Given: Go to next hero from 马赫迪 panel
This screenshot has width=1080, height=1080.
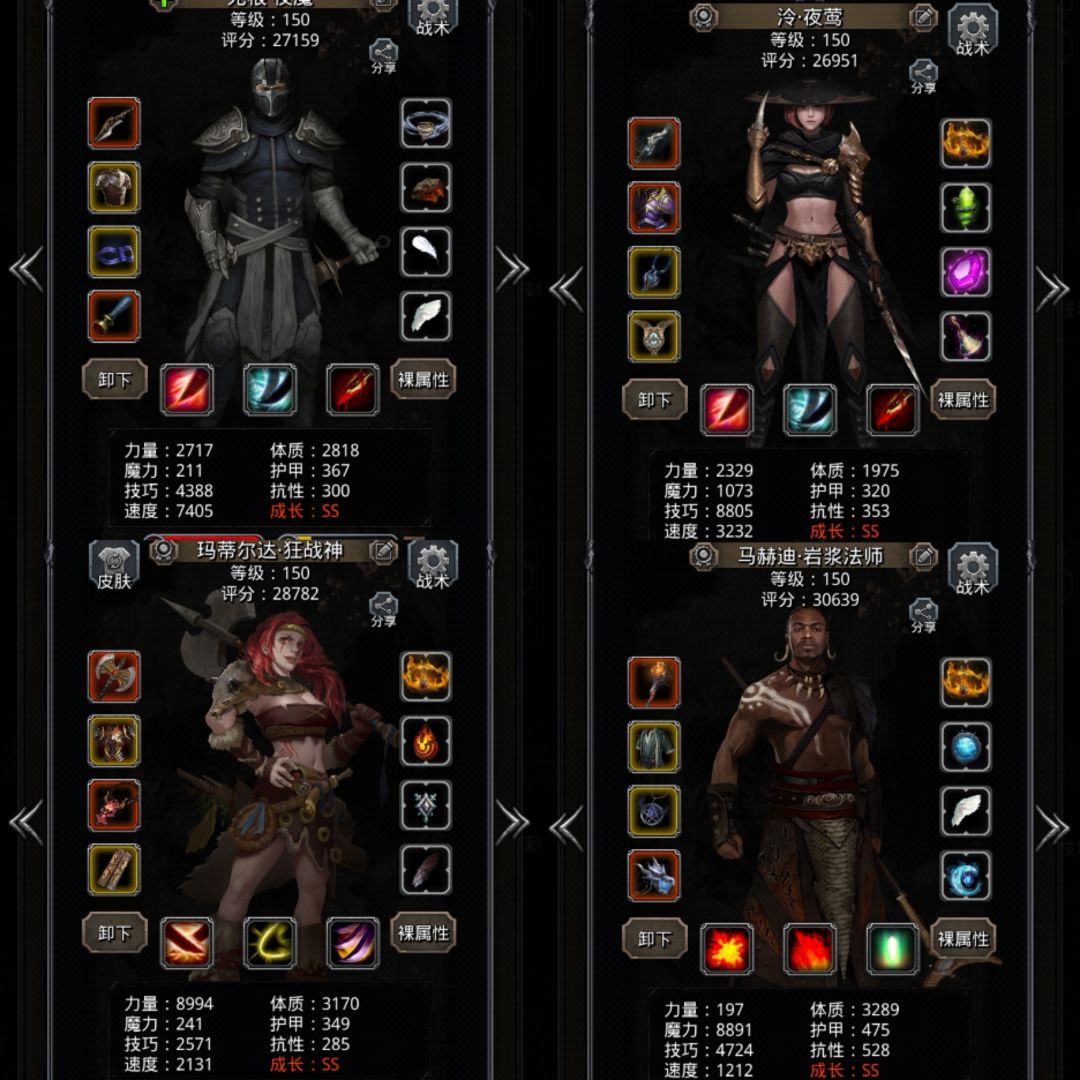Looking at the screenshot, I should (1051, 828).
